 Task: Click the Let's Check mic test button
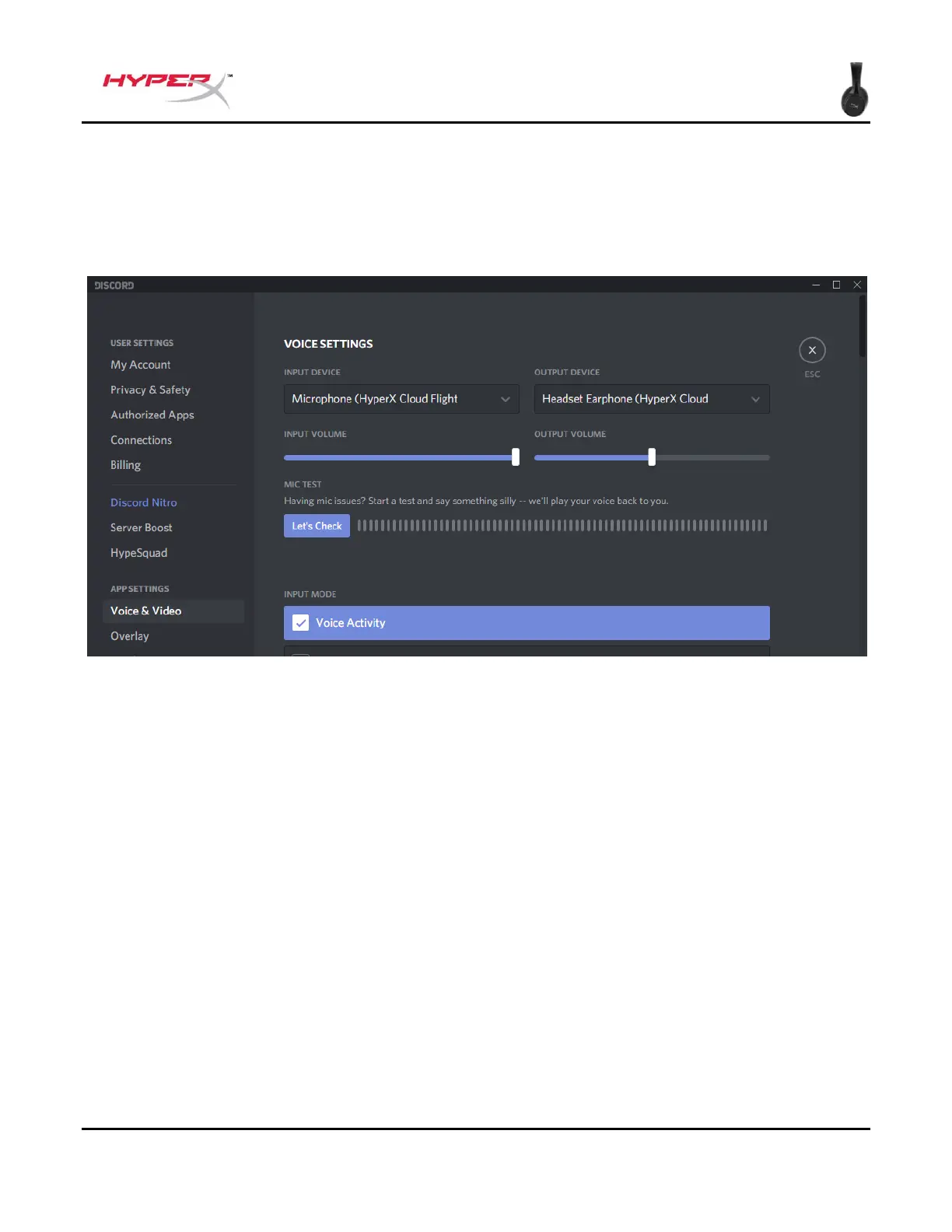[x=317, y=526]
